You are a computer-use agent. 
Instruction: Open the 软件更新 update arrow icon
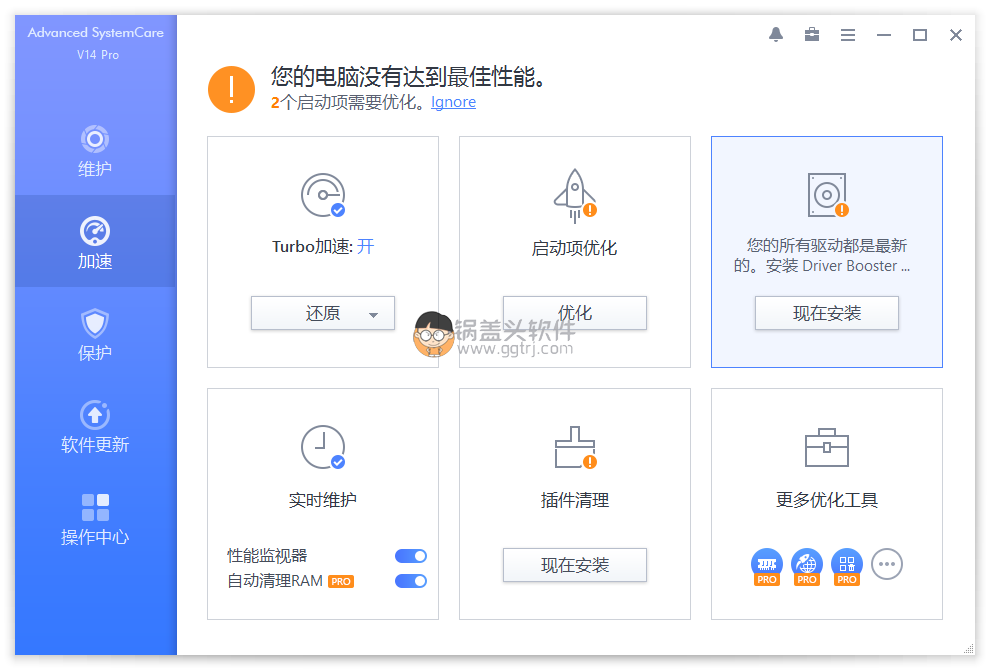95,415
